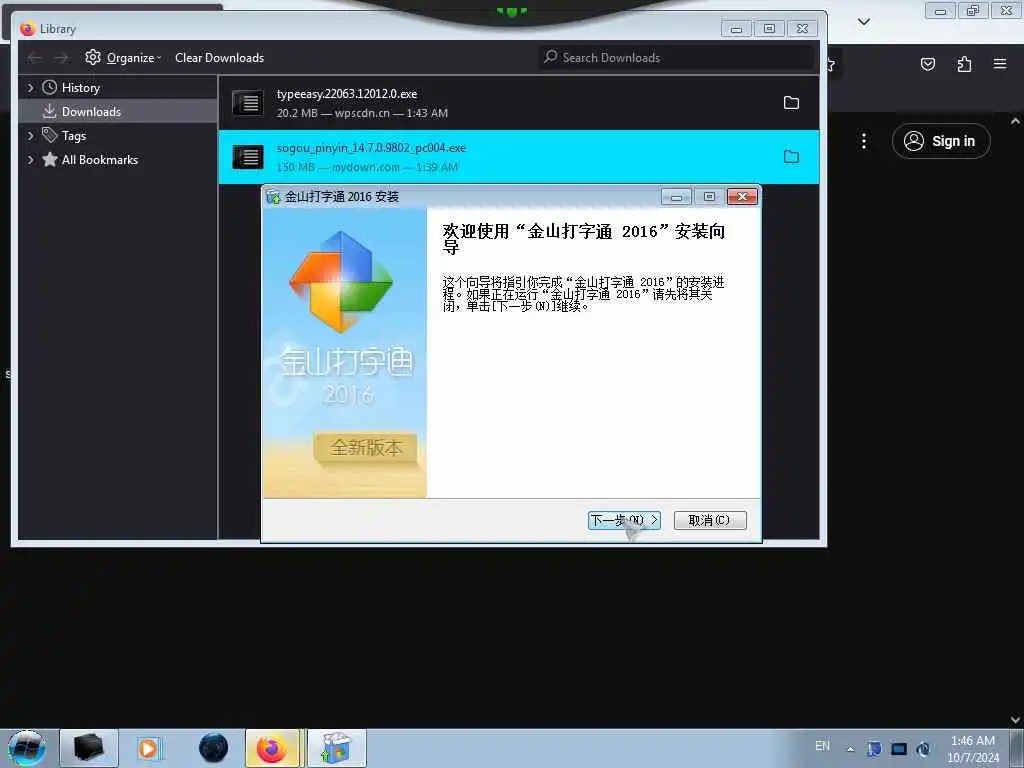Open media player taskbar icon
The width and height of the screenshot is (1024, 768).
[x=149, y=748]
